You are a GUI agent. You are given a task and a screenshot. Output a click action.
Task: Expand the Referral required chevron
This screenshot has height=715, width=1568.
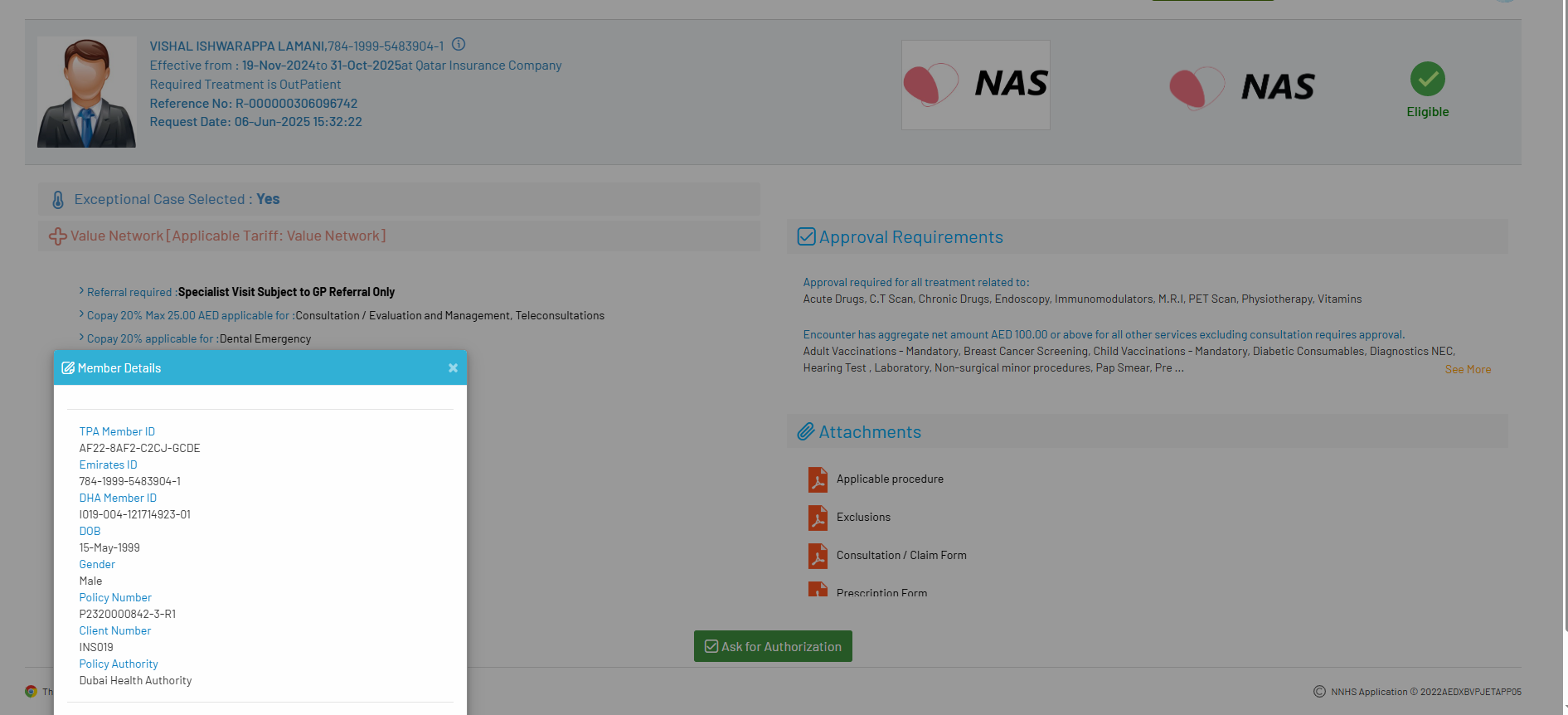click(81, 291)
